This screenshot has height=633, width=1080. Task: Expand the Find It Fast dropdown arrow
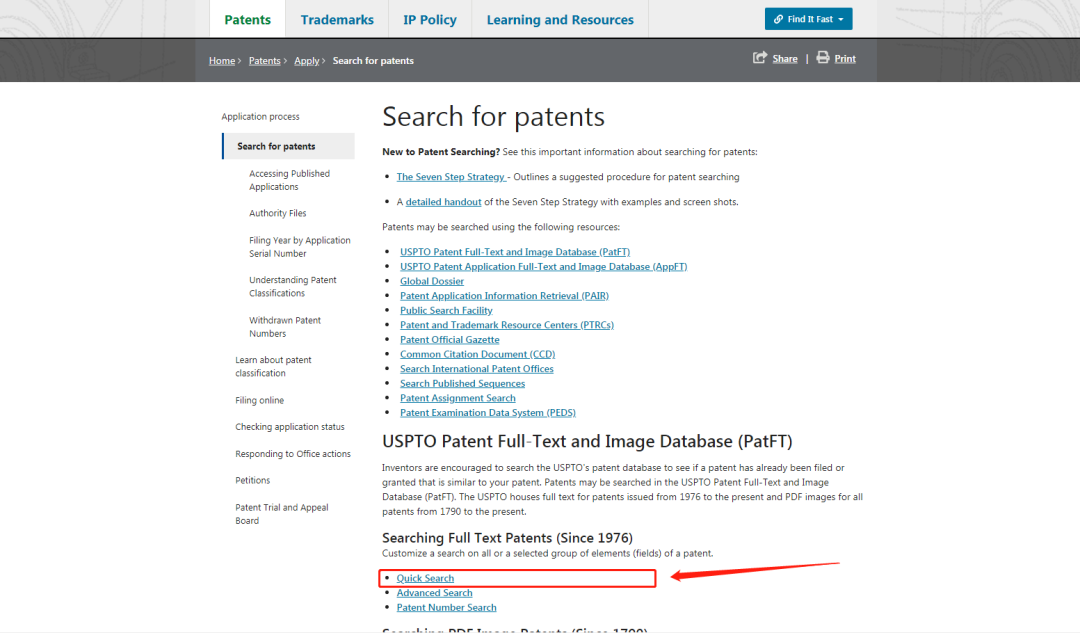tap(841, 20)
